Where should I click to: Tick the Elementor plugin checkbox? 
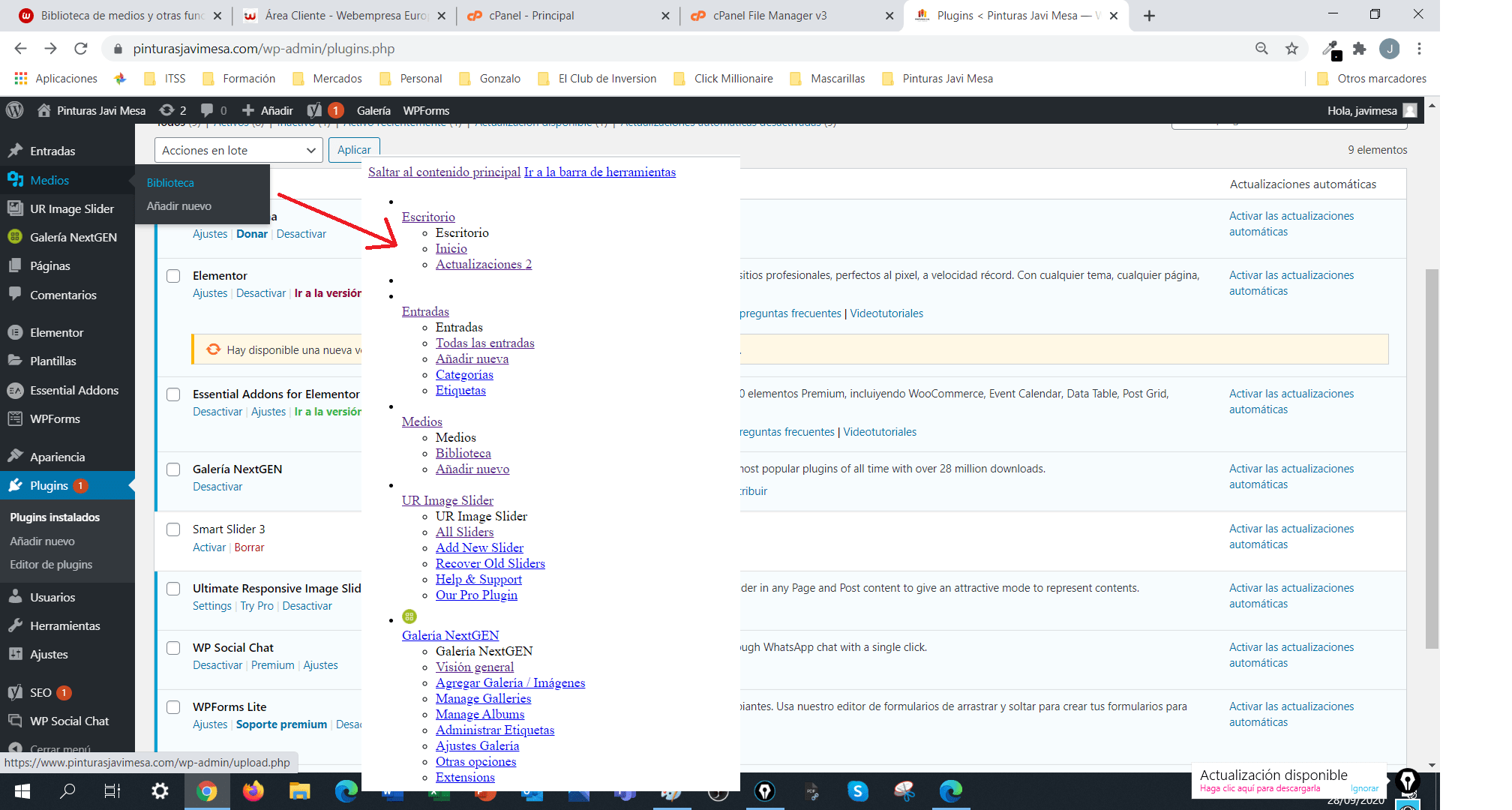173,276
